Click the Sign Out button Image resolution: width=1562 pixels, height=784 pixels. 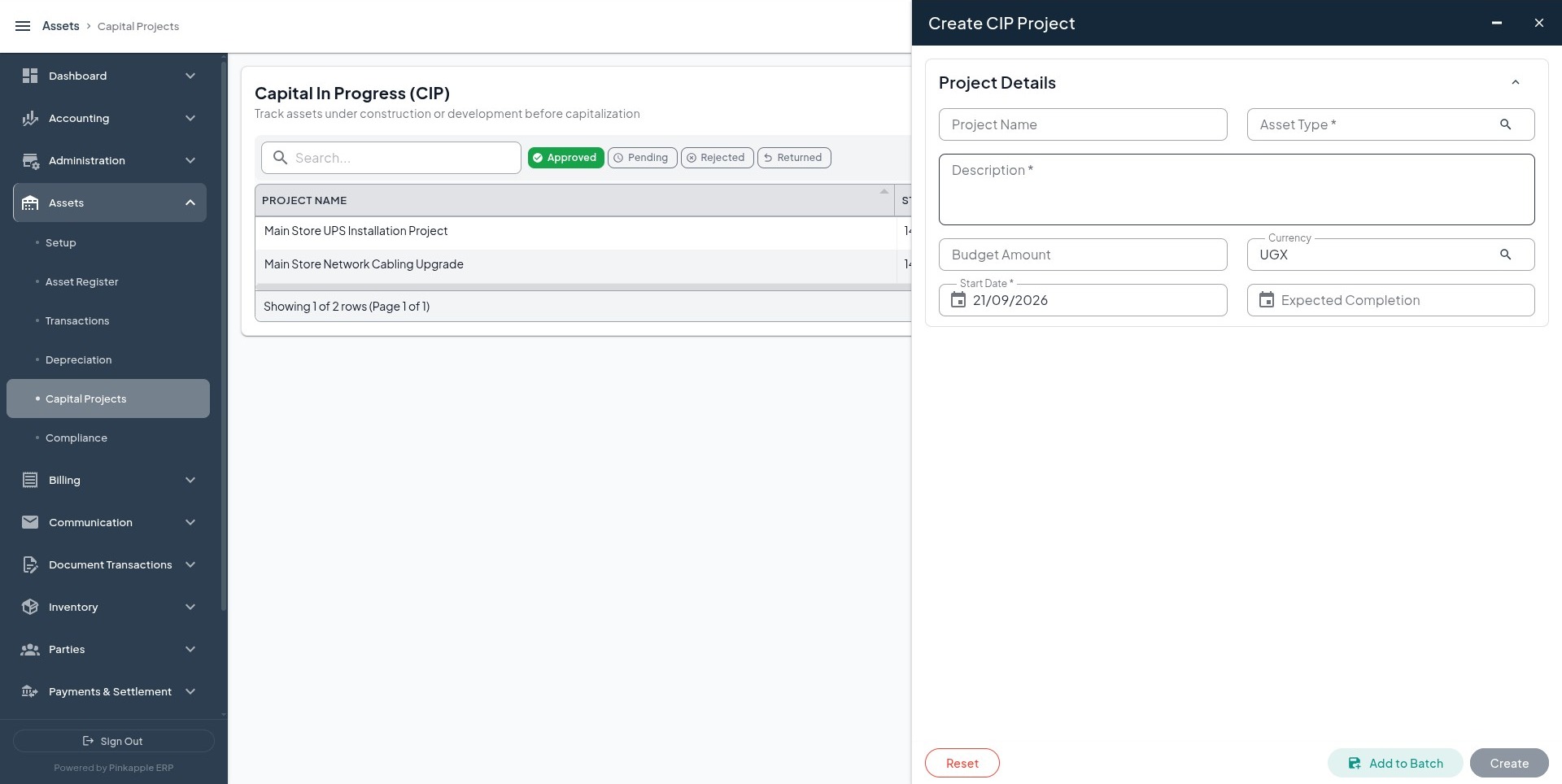pyautogui.click(x=114, y=741)
